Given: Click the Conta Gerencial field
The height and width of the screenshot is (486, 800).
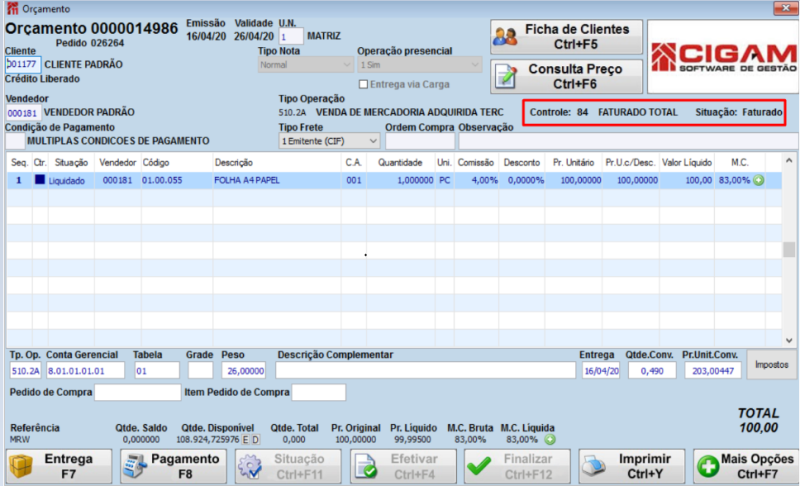Looking at the screenshot, I should (x=85, y=371).
